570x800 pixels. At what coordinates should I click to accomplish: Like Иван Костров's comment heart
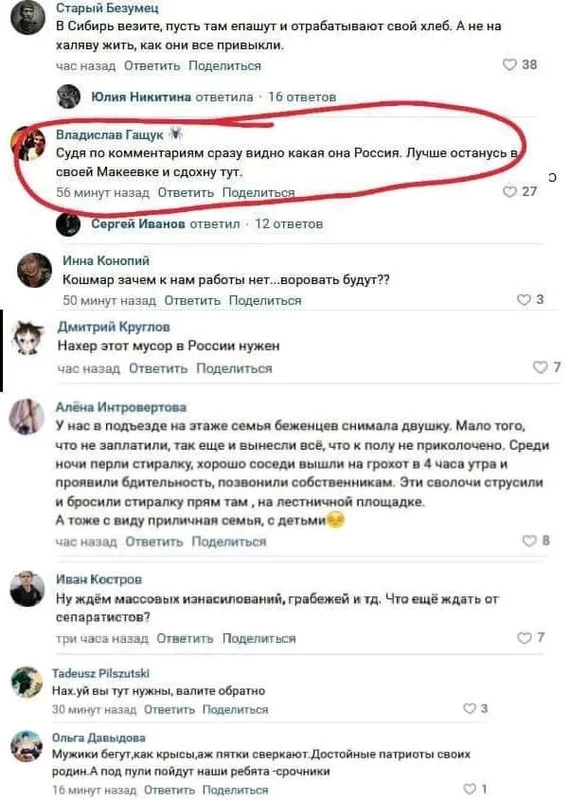(x=524, y=638)
